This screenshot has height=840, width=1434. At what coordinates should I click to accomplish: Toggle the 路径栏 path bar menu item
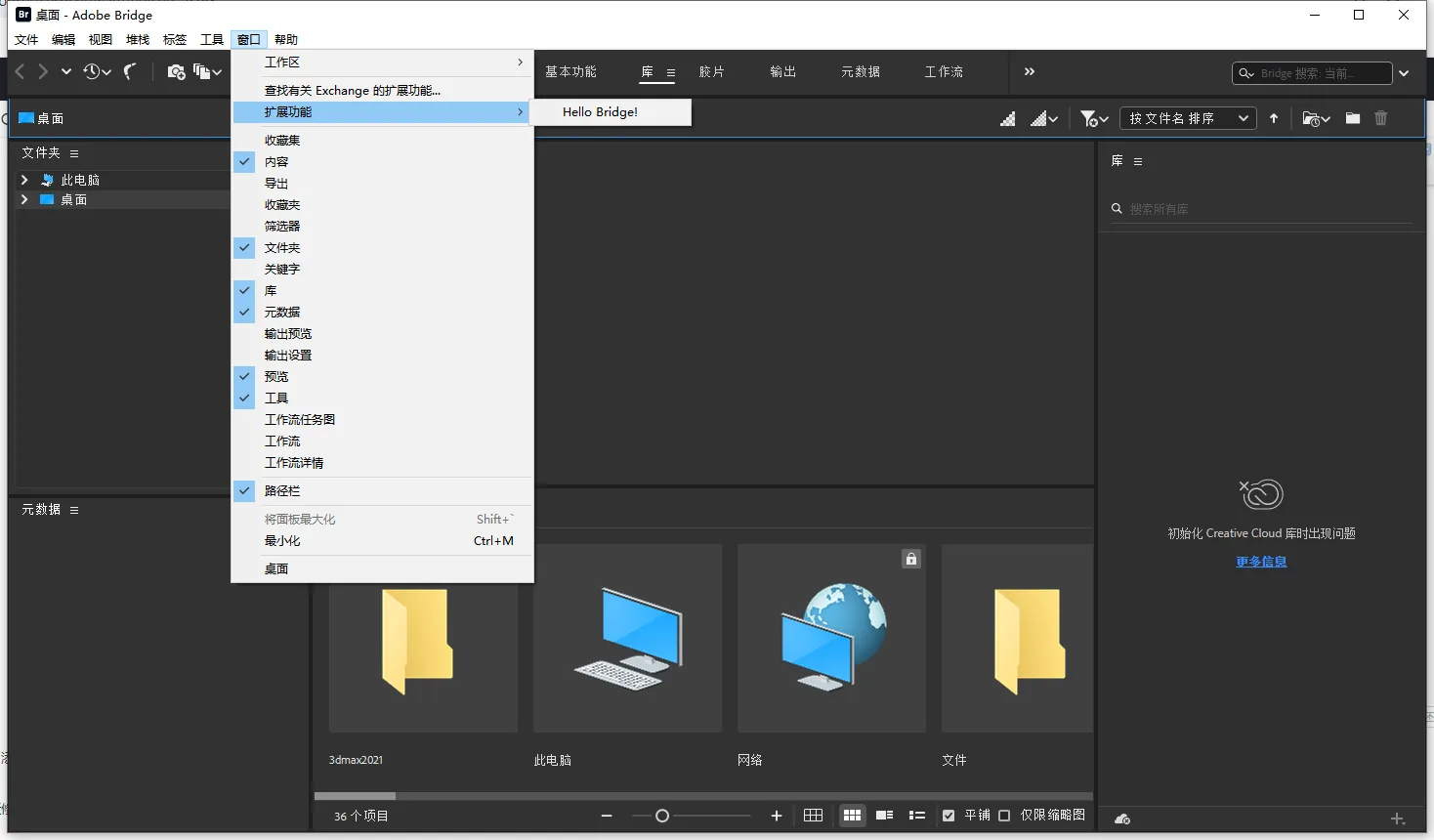pos(282,491)
